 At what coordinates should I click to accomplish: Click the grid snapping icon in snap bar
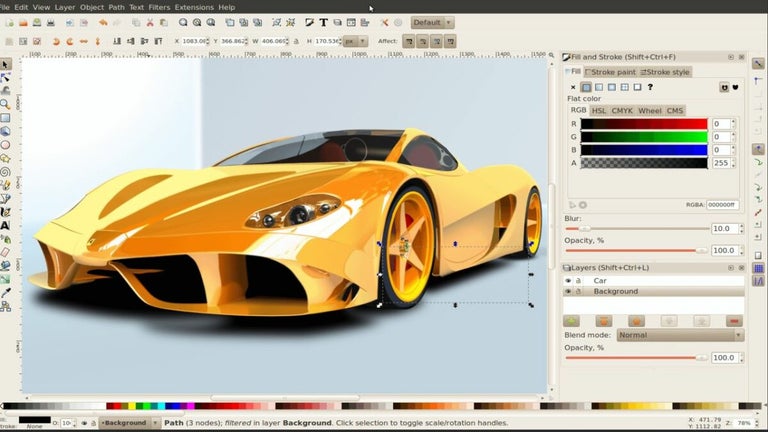click(x=758, y=268)
